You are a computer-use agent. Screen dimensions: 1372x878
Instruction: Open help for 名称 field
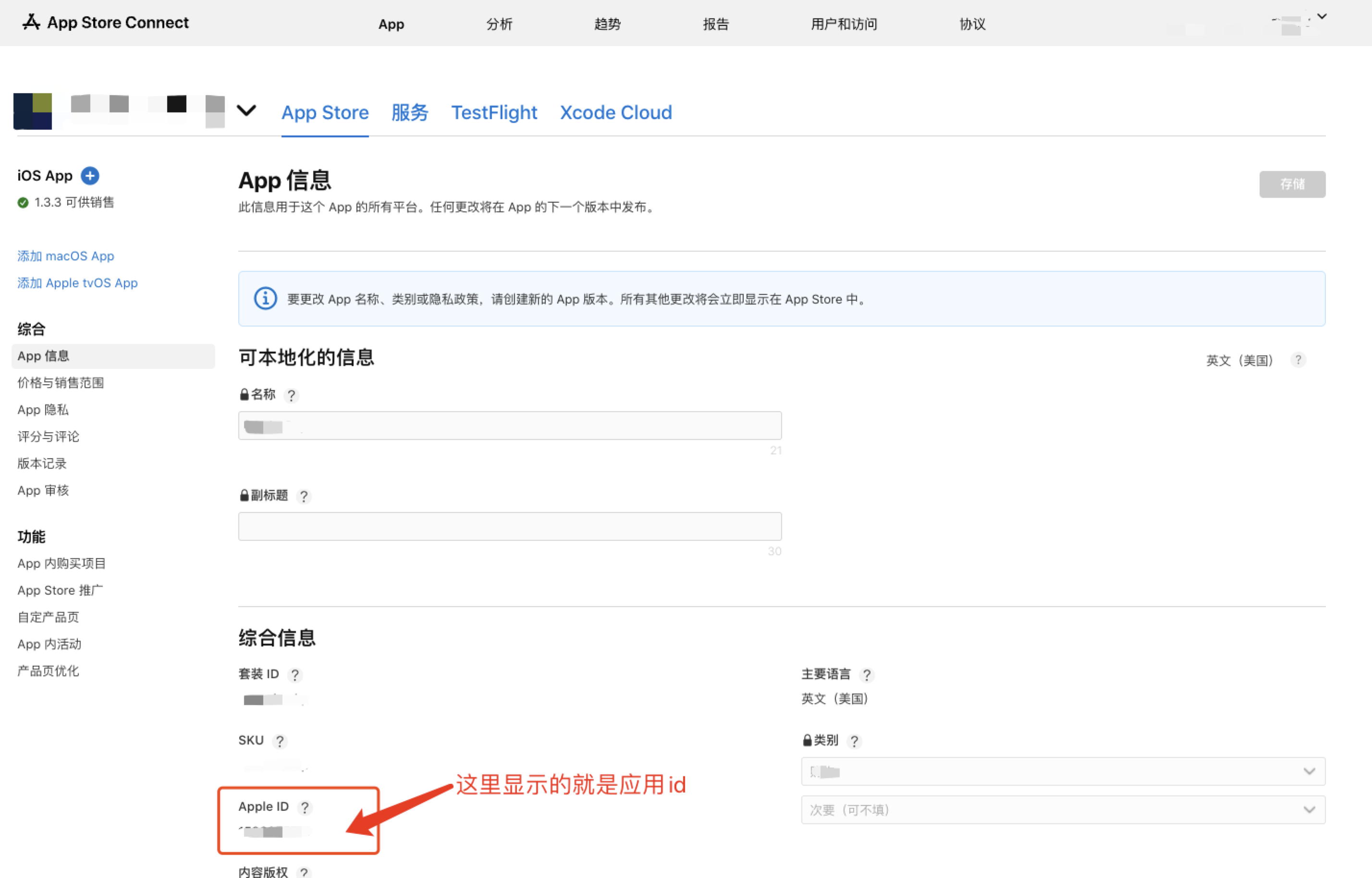[x=291, y=395]
